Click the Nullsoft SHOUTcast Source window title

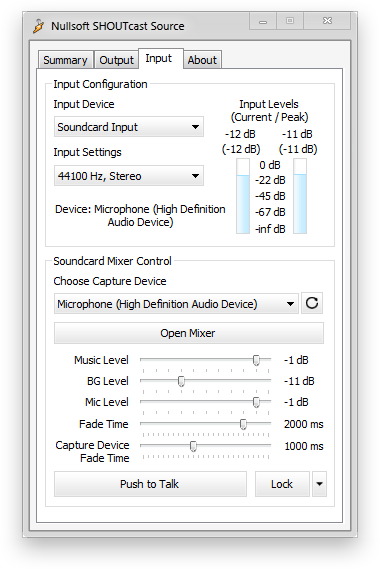(x=118, y=26)
